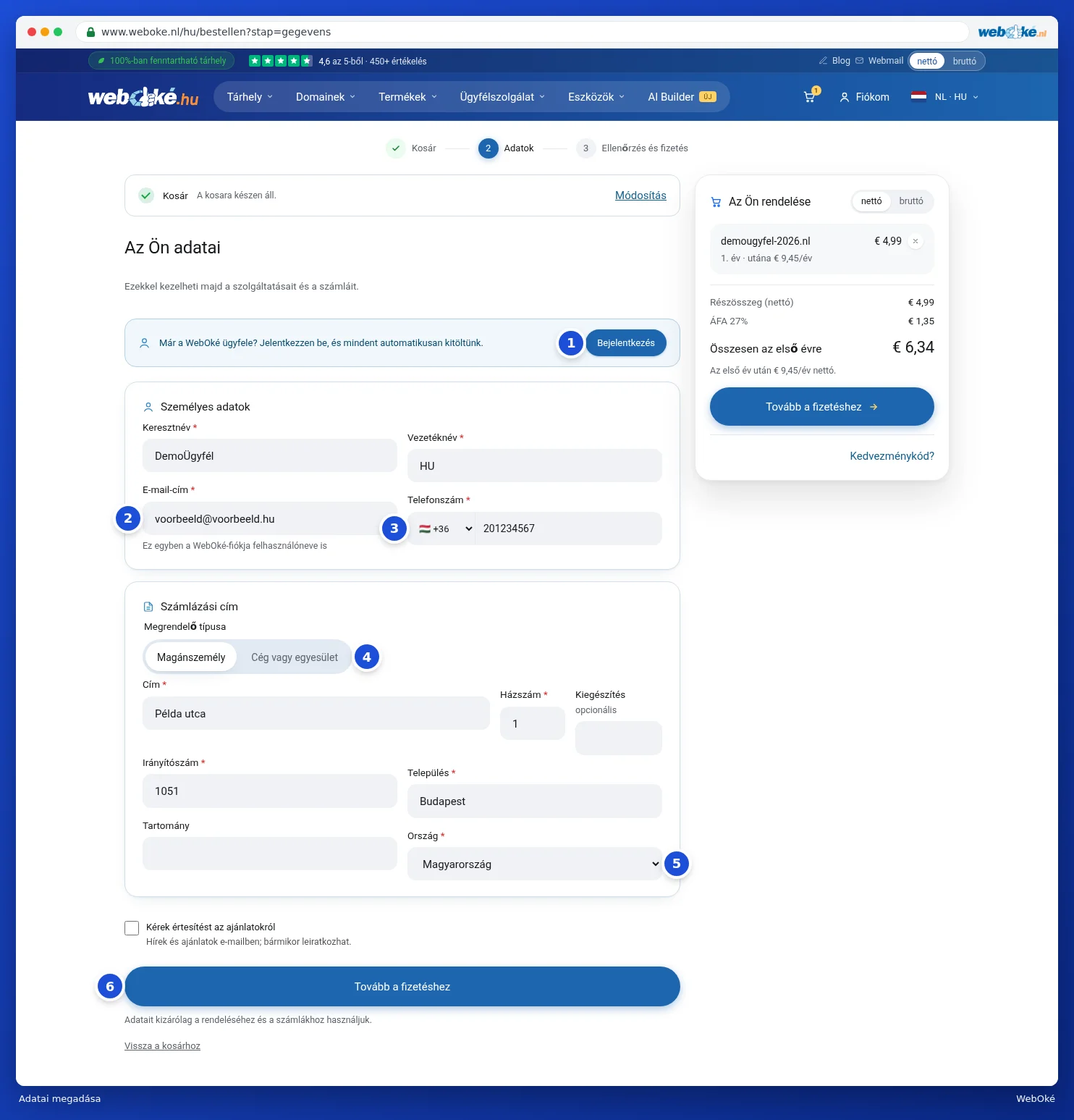Click the Fiókom user icon
1074x1120 pixels.
[844, 97]
